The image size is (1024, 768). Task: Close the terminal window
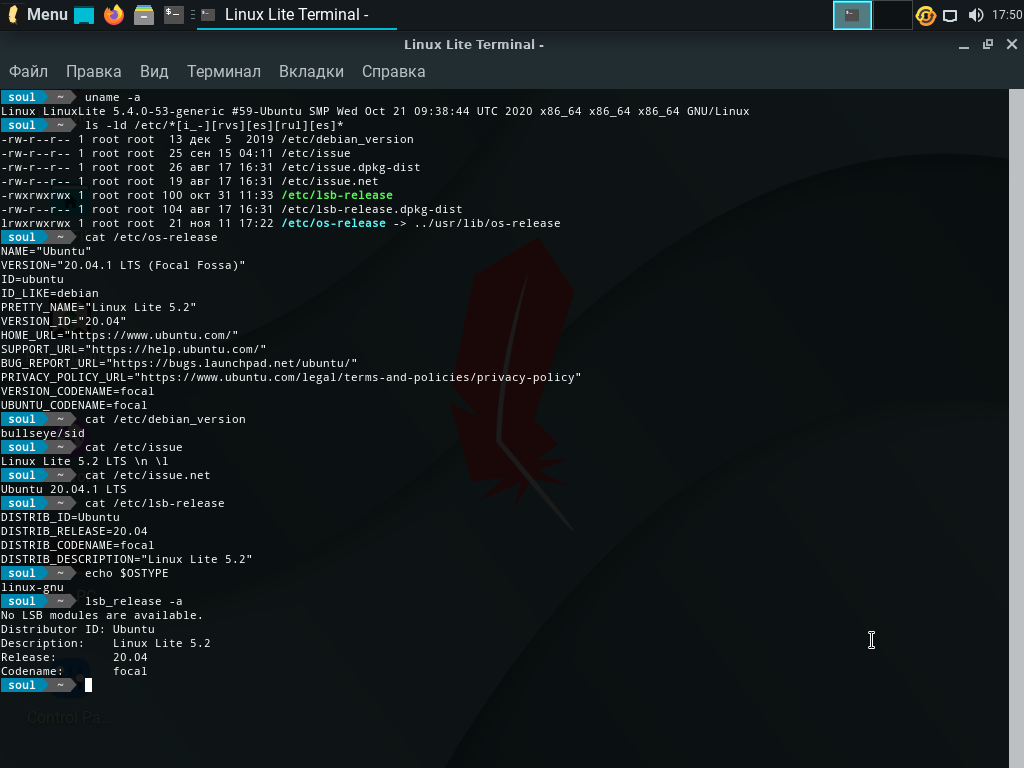(1012, 44)
